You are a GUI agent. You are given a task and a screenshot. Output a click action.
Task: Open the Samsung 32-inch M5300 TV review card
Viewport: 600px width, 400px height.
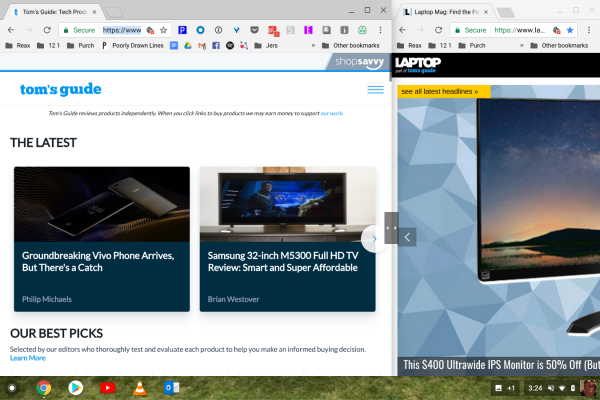pyautogui.click(x=288, y=239)
